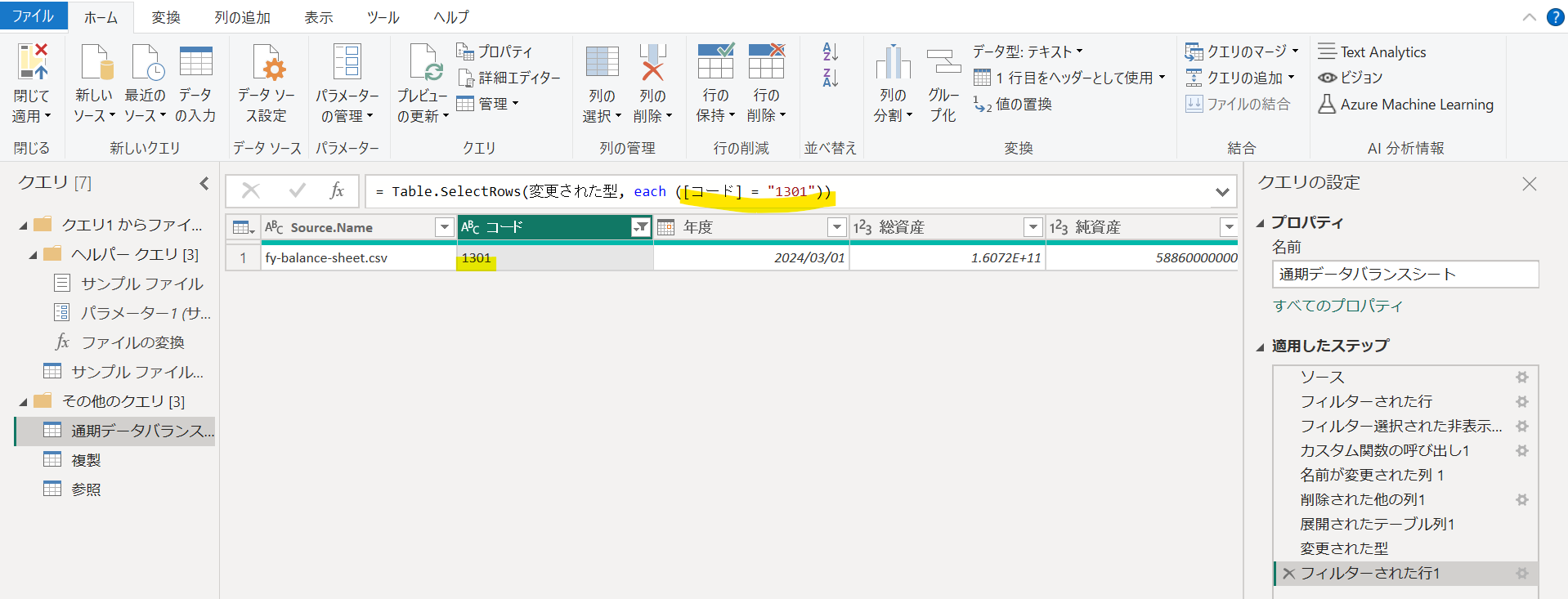Click the Remove Rows (行の削除) icon
The width and height of the screenshot is (1568, 599).
(766, 62)
